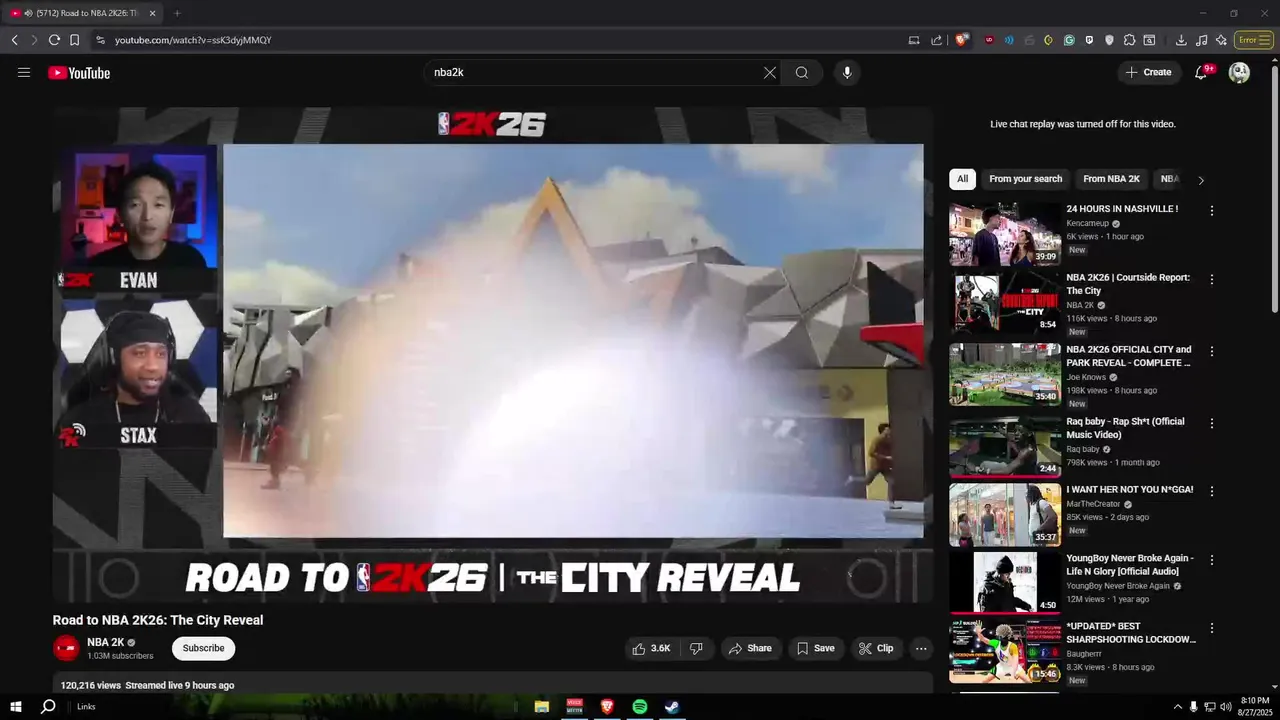The width and height of the screenshot is (1280, 720).
Task: Reload the page in the browser
Action: coord(54,40)
